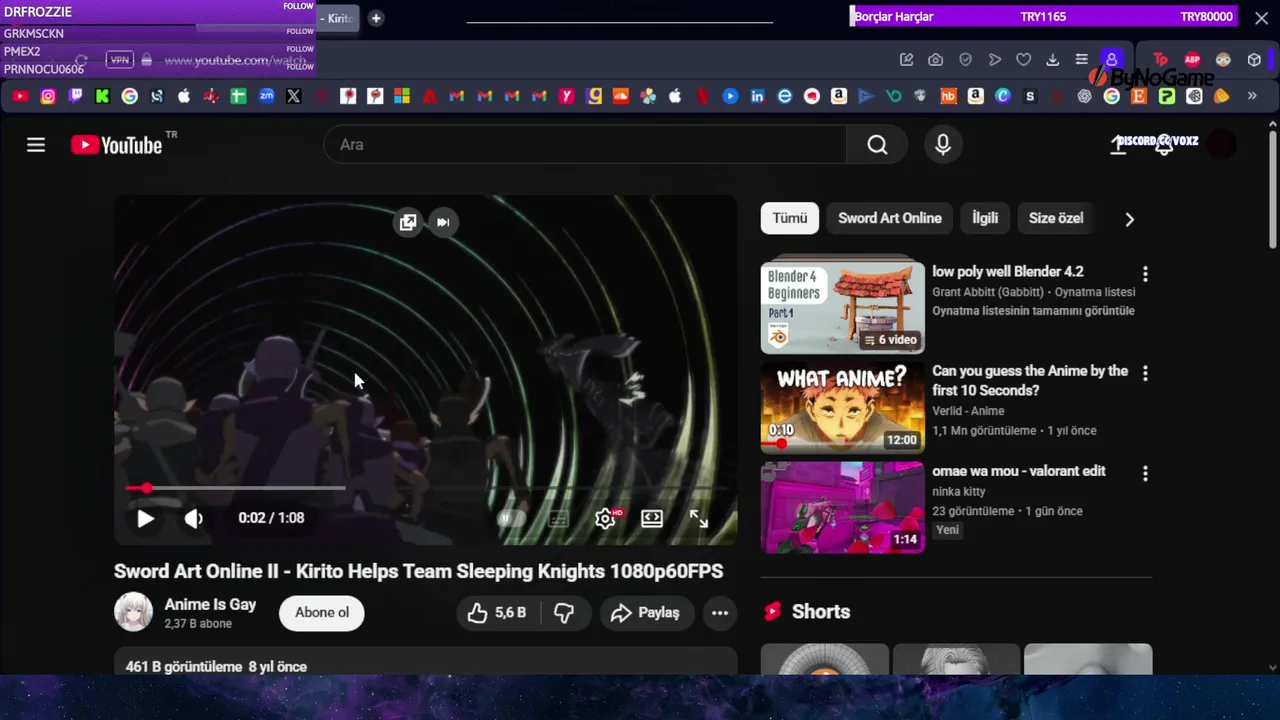
Task: Open options for 'low poly well Blender 4.2'
Action: point(1145,274)
